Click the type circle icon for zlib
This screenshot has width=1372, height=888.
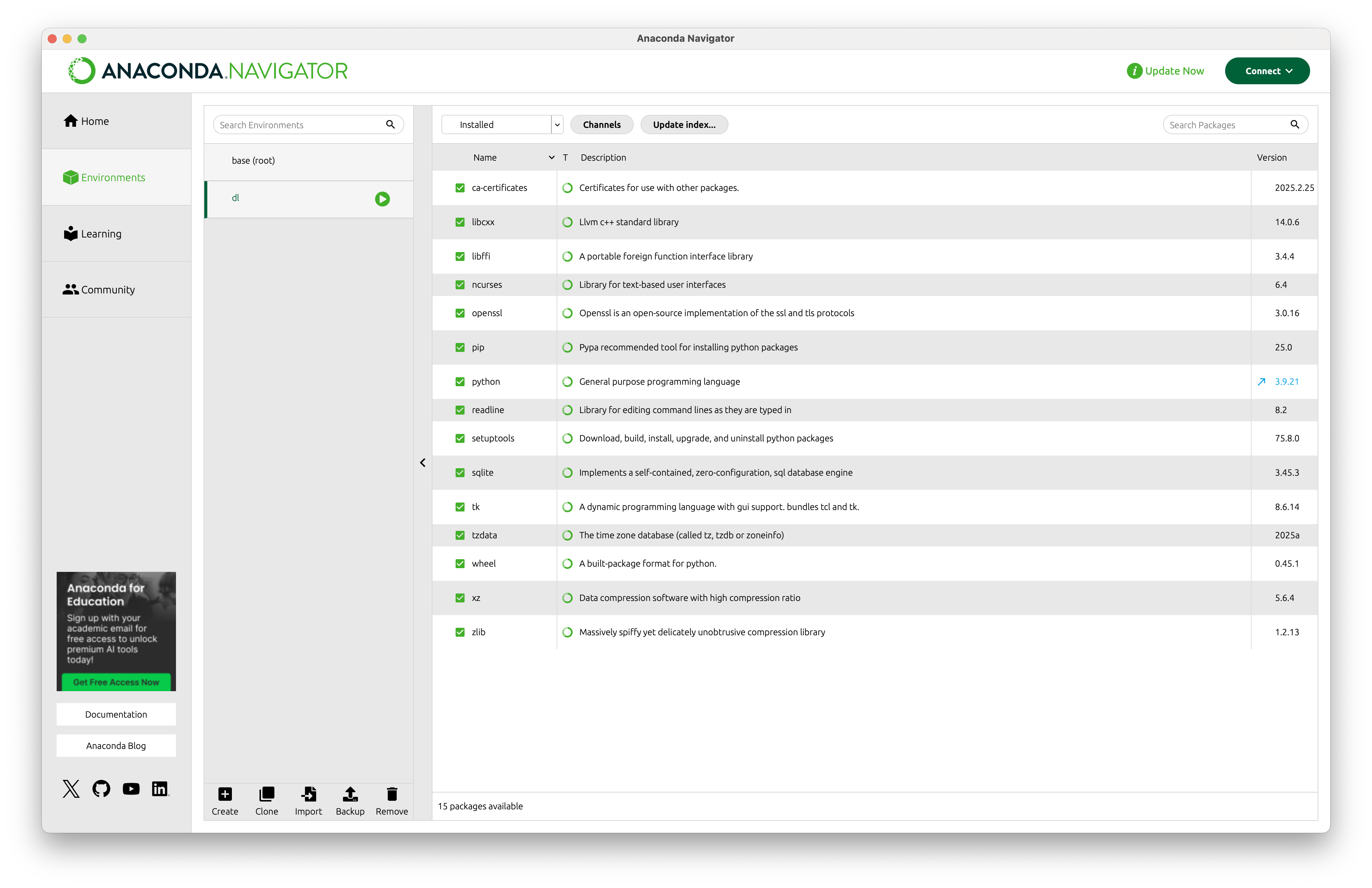[x=567, y=632]
